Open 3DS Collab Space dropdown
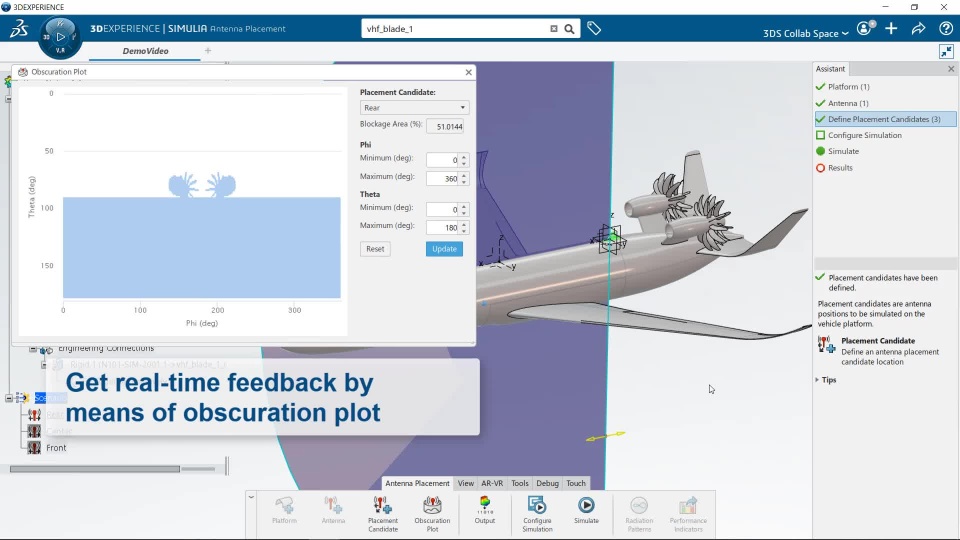The image size is (960, 540). [805, 33]
